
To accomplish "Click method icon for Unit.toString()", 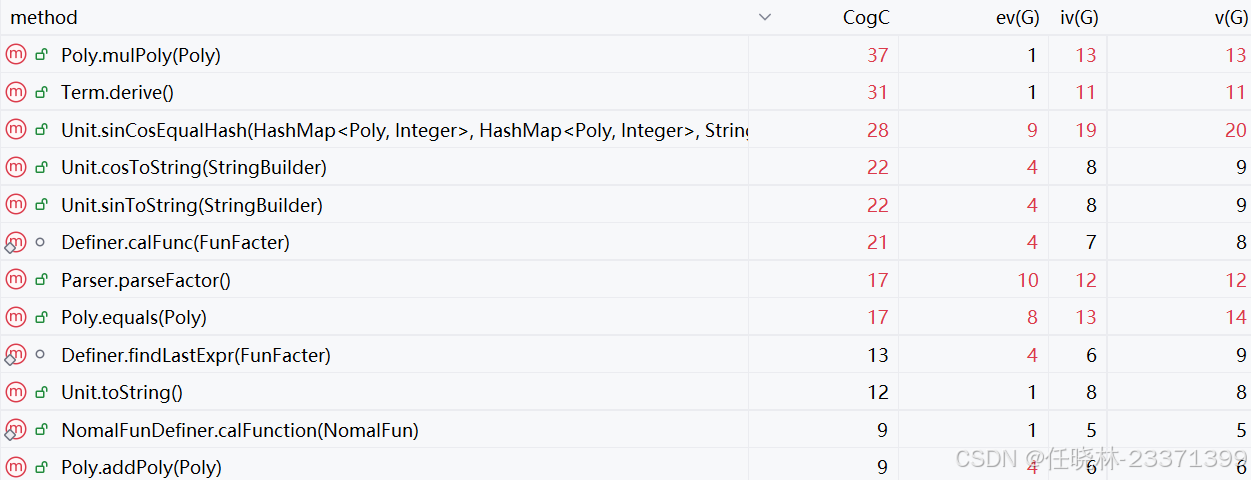I will tap(15, 392).
